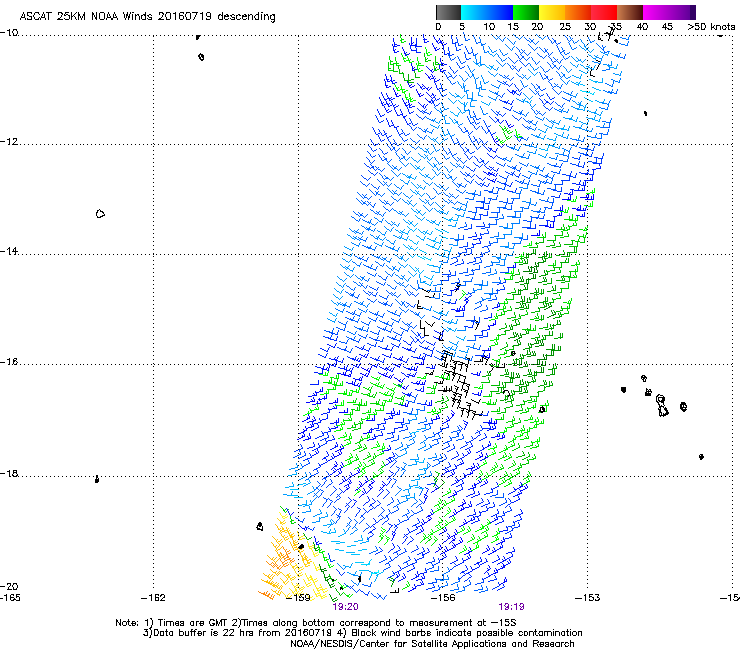740x650 pixels.
Task: Click the yellow 20-25 knots legend segment
Action: coord(552,12)
